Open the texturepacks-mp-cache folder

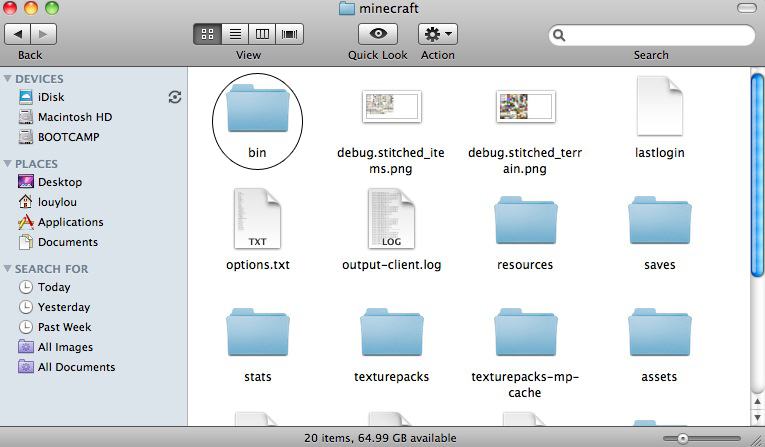point(525,332)
